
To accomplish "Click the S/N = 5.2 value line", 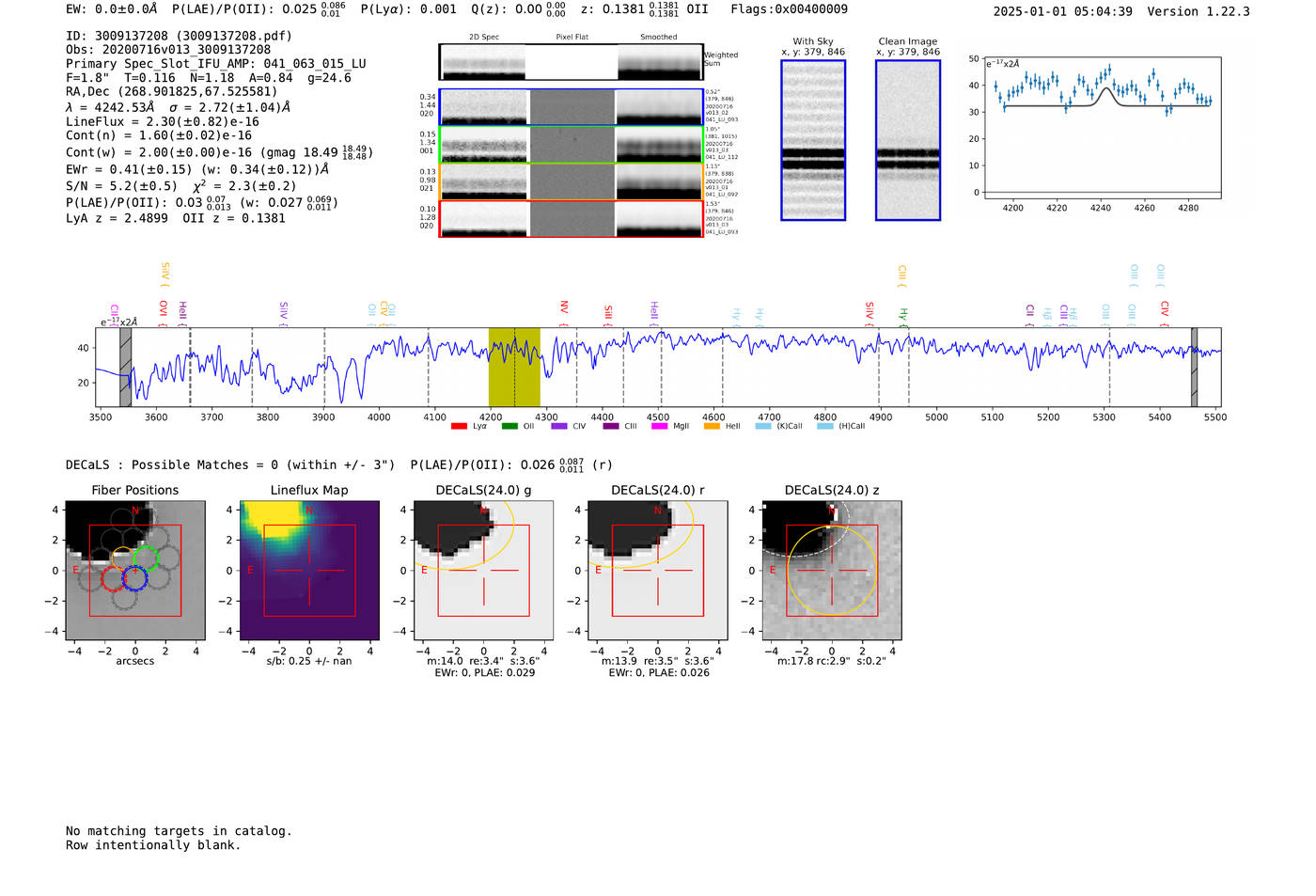I will [181, 186].
